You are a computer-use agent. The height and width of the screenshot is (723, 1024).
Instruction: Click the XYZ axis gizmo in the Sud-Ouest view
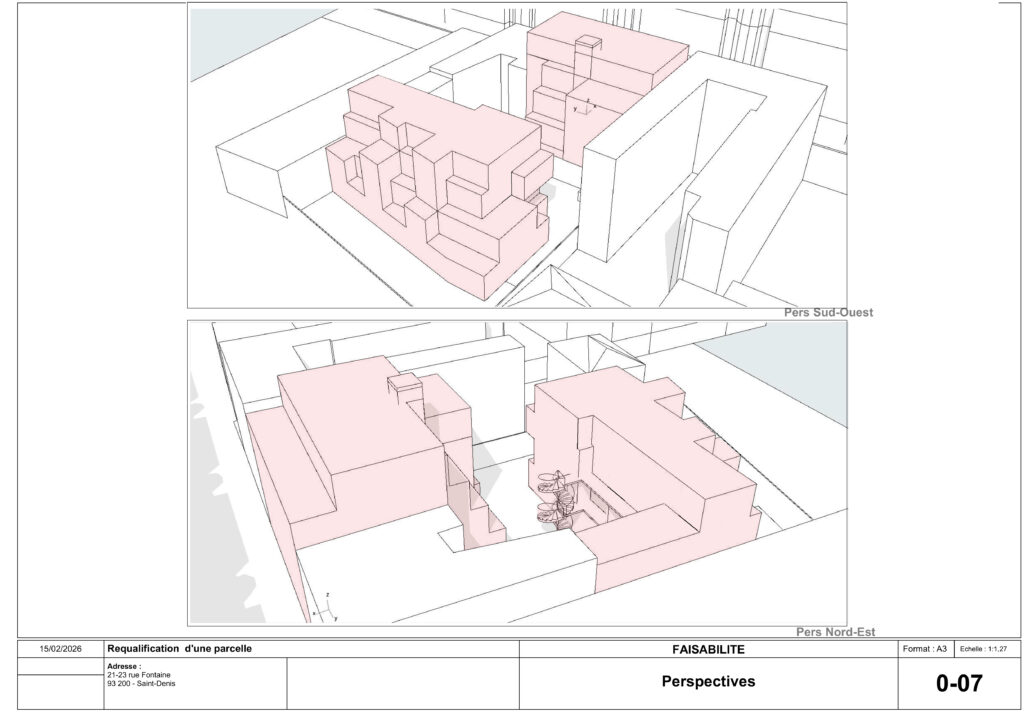[582, 106]
